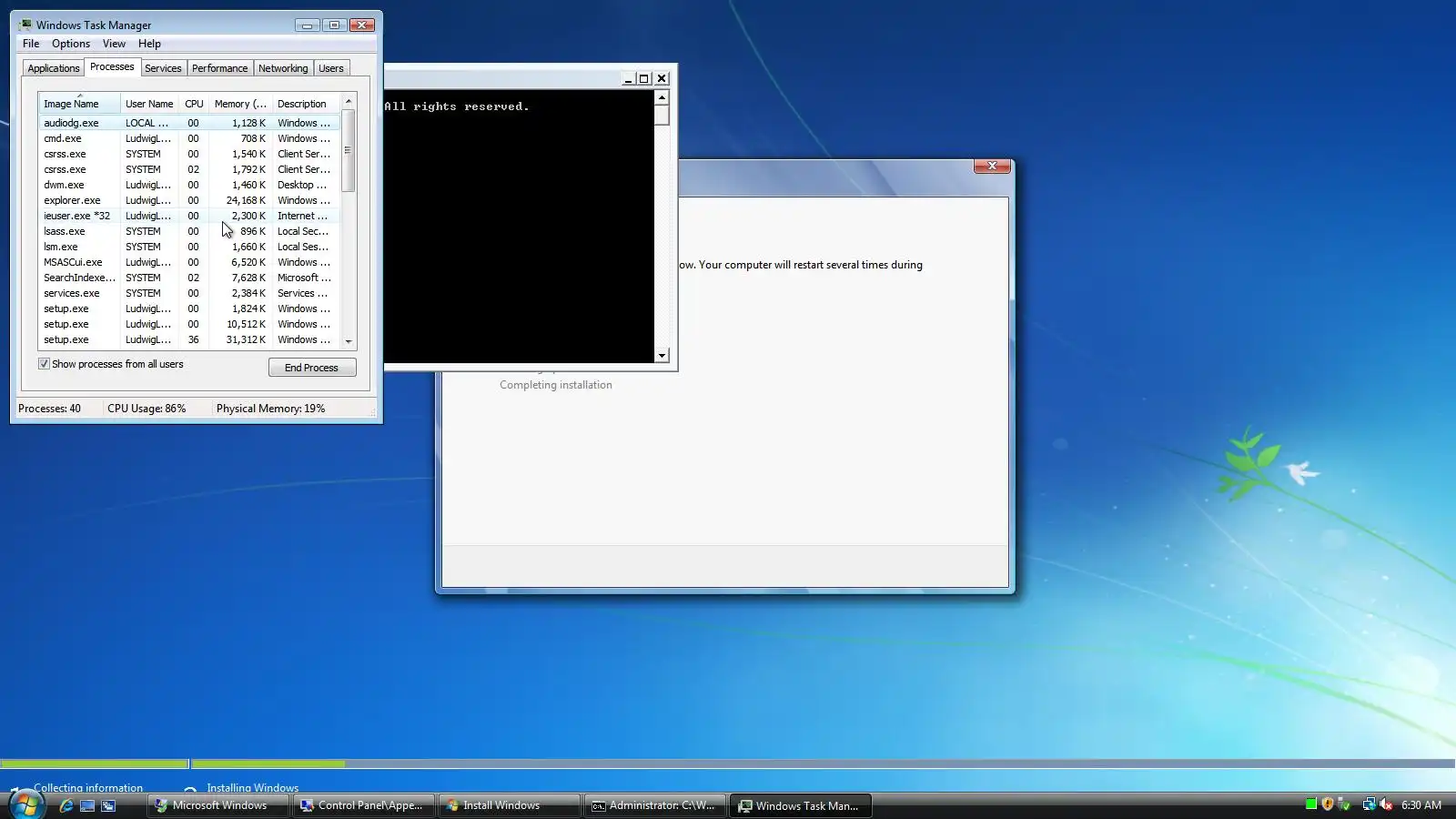Click the Safely Remove Hardware tray icon

[1344, 804]
